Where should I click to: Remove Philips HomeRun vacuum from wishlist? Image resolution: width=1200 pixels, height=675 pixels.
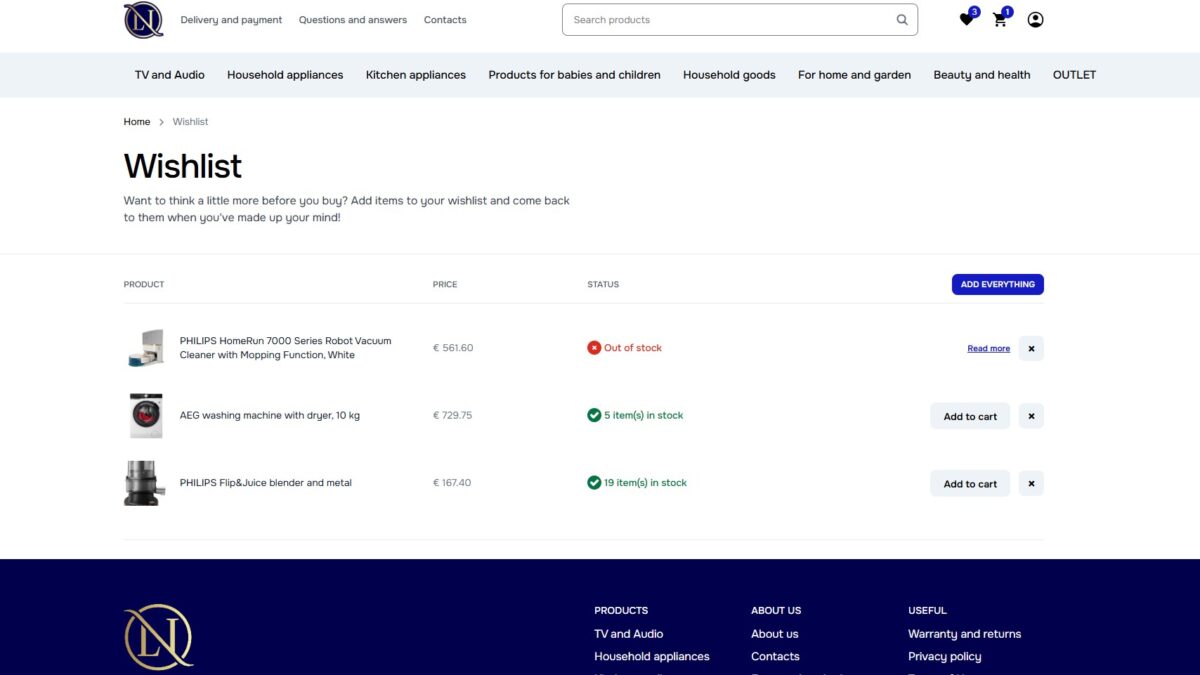coord(1031,348)
